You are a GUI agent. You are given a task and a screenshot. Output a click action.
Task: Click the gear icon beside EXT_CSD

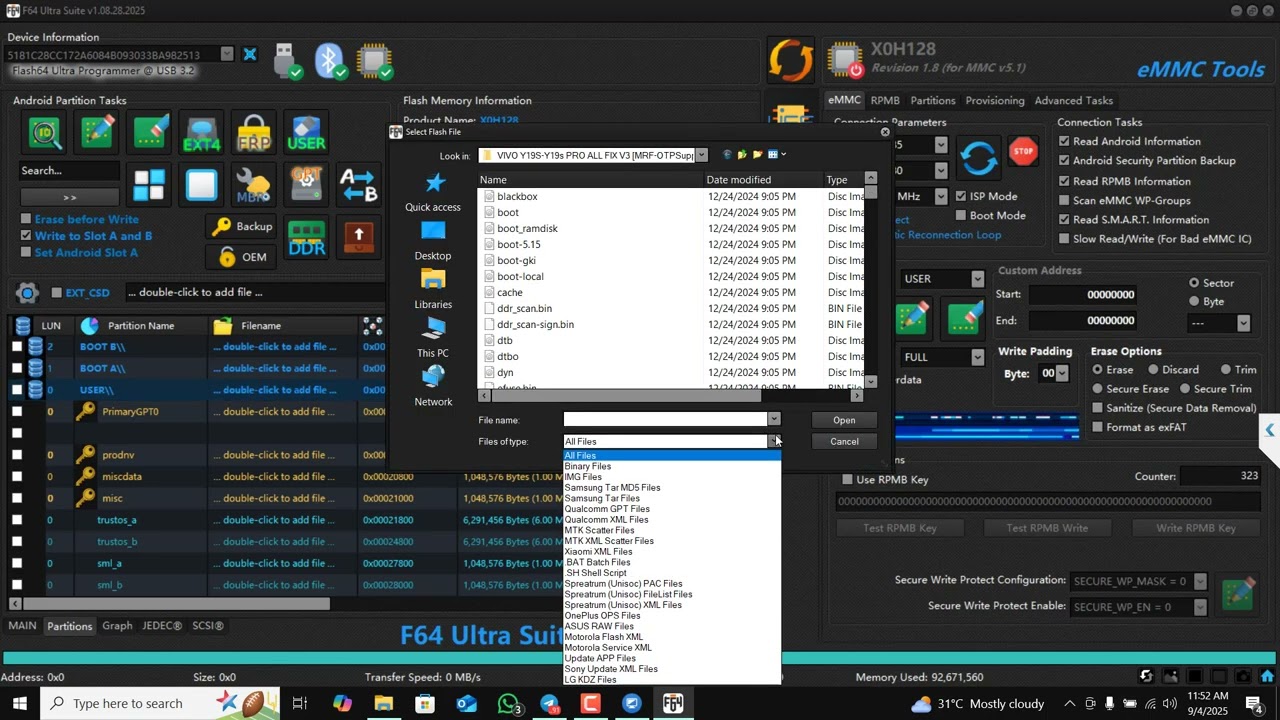27,292
